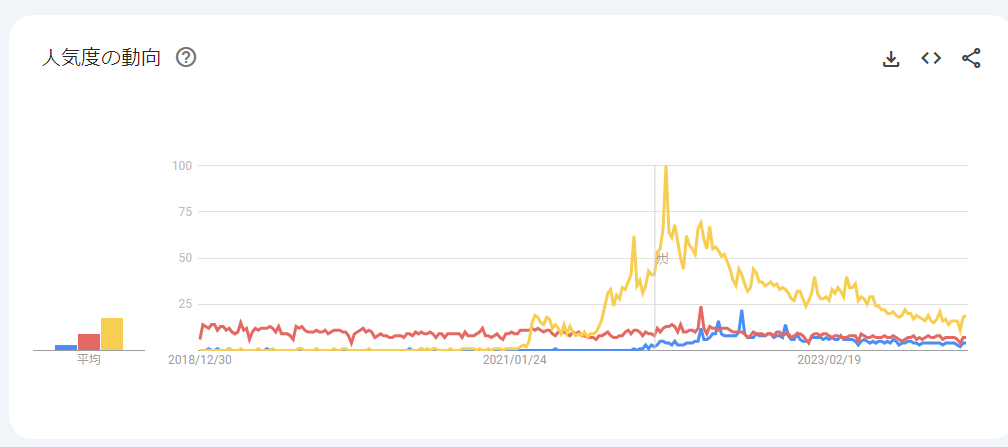Click the yellow line's peak at 100

tap(666, 167)
